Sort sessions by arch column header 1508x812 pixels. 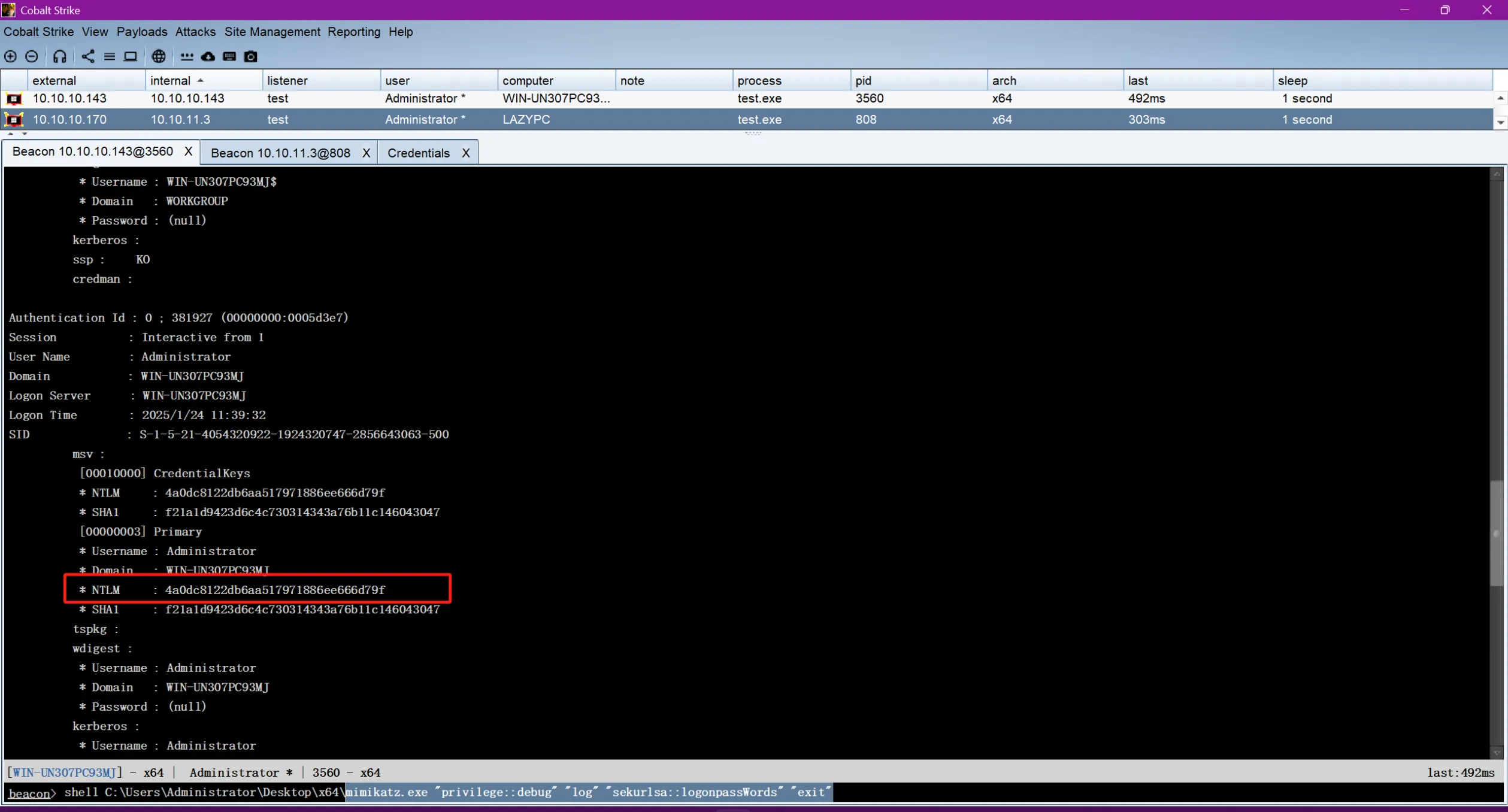[x=1055, y=80]
